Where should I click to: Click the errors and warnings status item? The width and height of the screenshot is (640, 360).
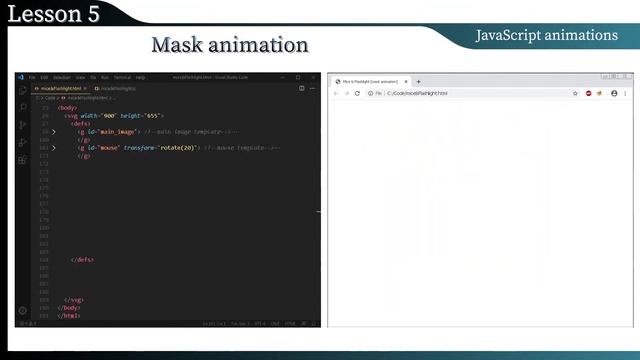[28, 324]
